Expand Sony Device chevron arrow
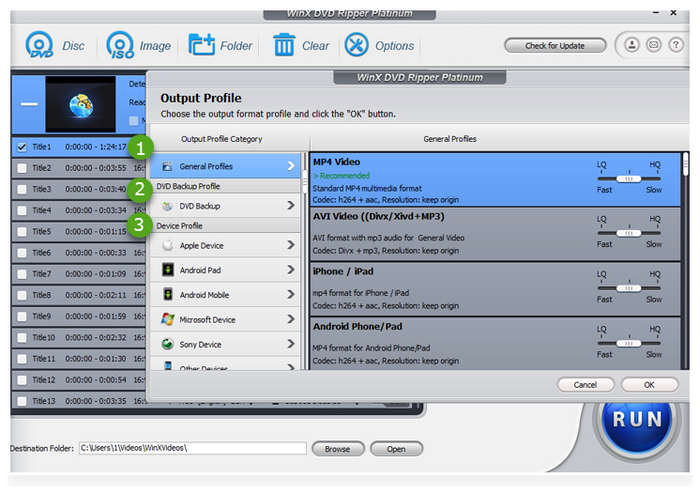Screen dimensions: 700x494 (x=291, y=344)
